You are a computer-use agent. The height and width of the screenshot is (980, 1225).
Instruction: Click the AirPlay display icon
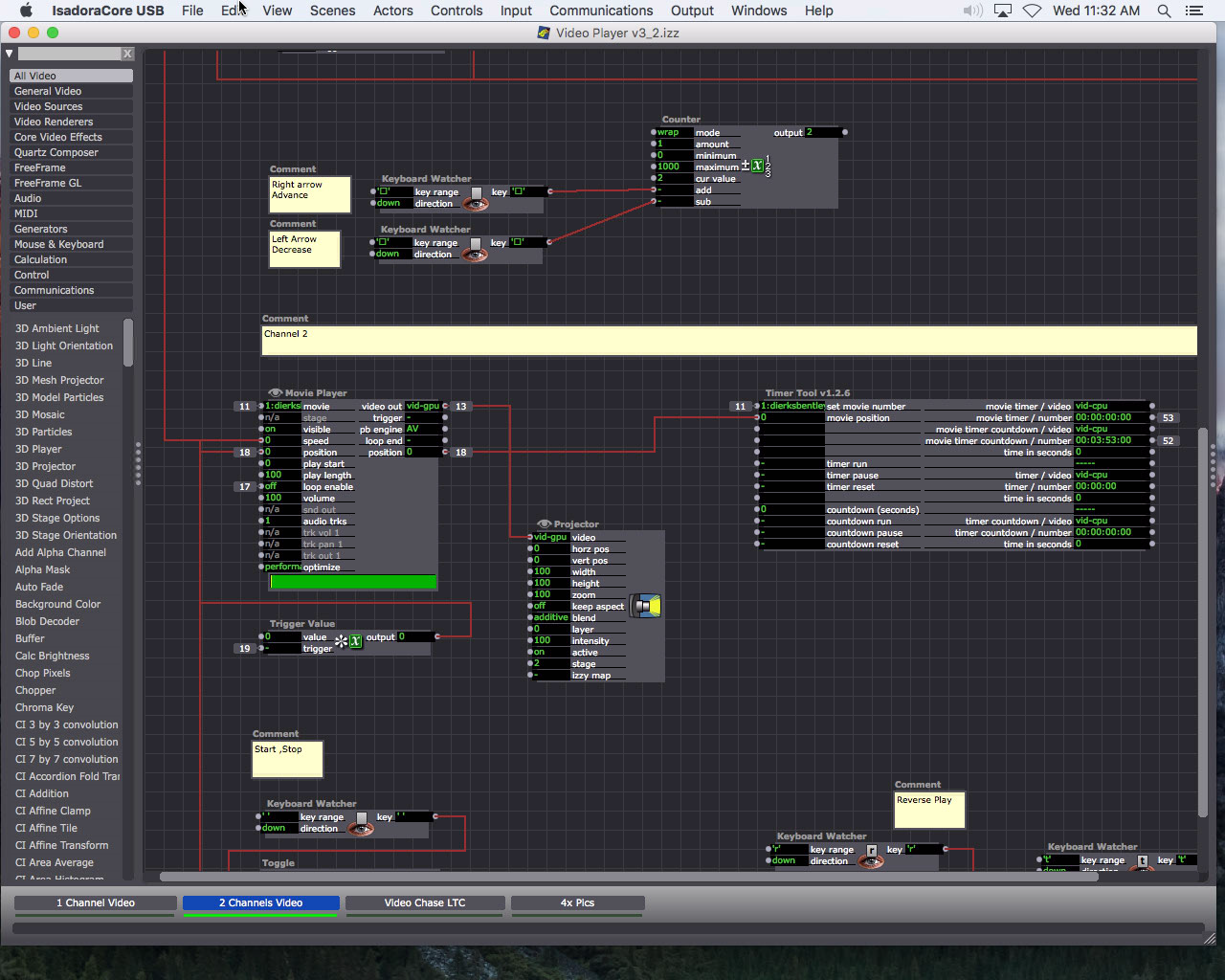coord(1003,11)
